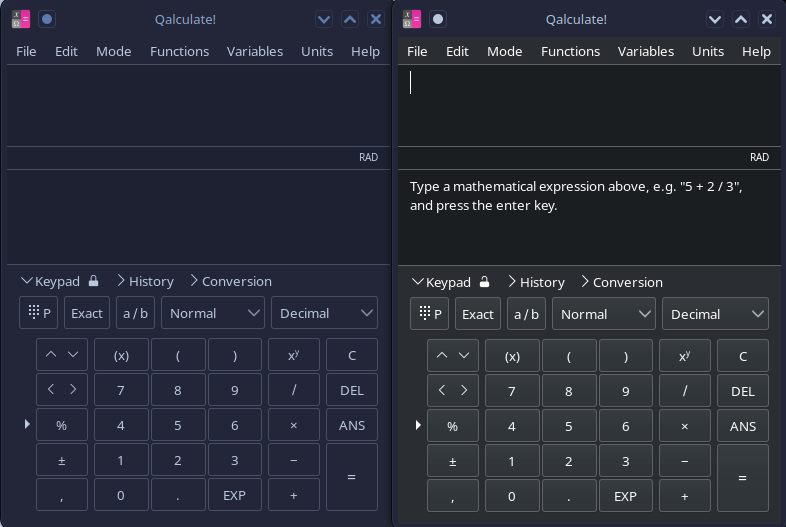This screenshot has height=527, width=786.
Task: Click the keypad lock icon in right window
Action: click(484, 282)
